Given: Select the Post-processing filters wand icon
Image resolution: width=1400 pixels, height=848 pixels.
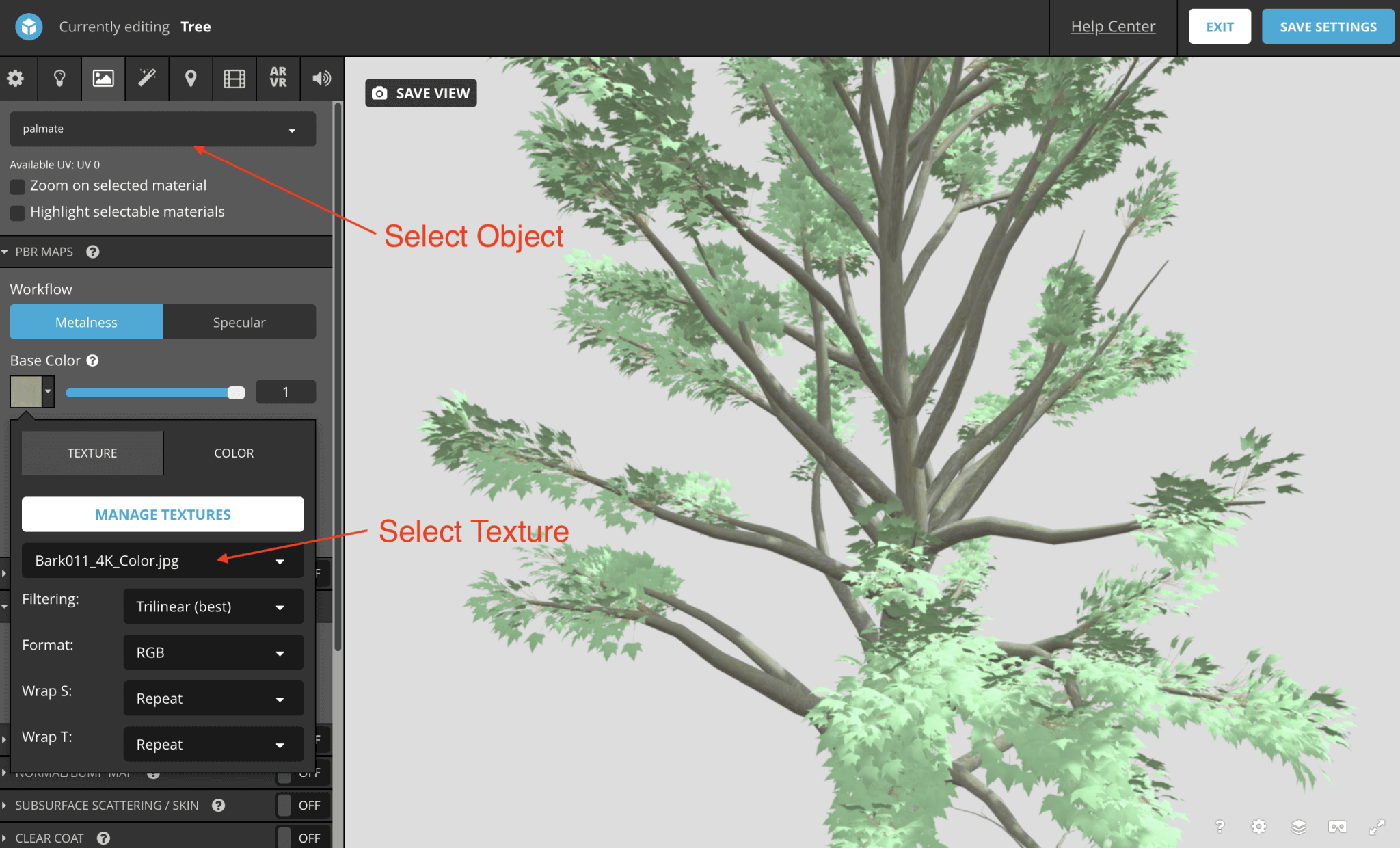Looking at the screenshot, I should pyautogui.click(x=147, y=79).
